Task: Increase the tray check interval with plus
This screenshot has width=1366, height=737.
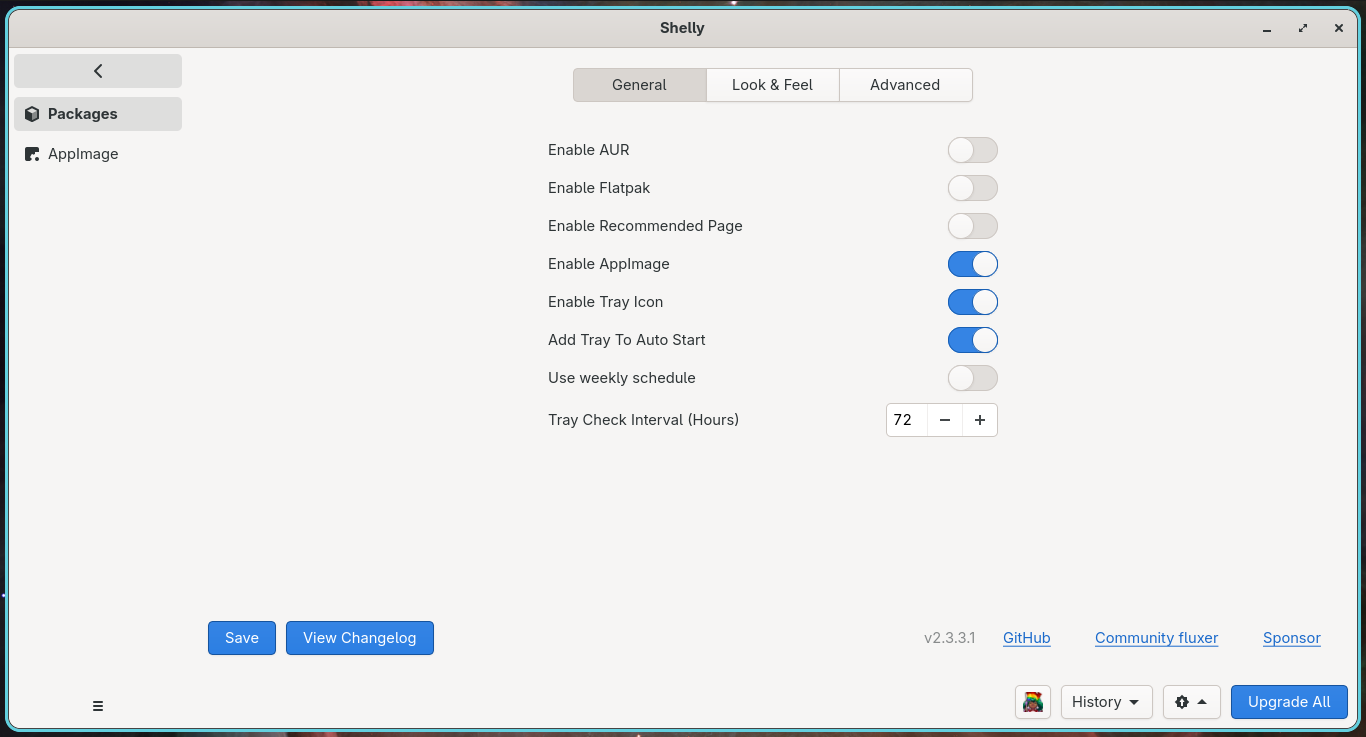Action: coord(980,420)
